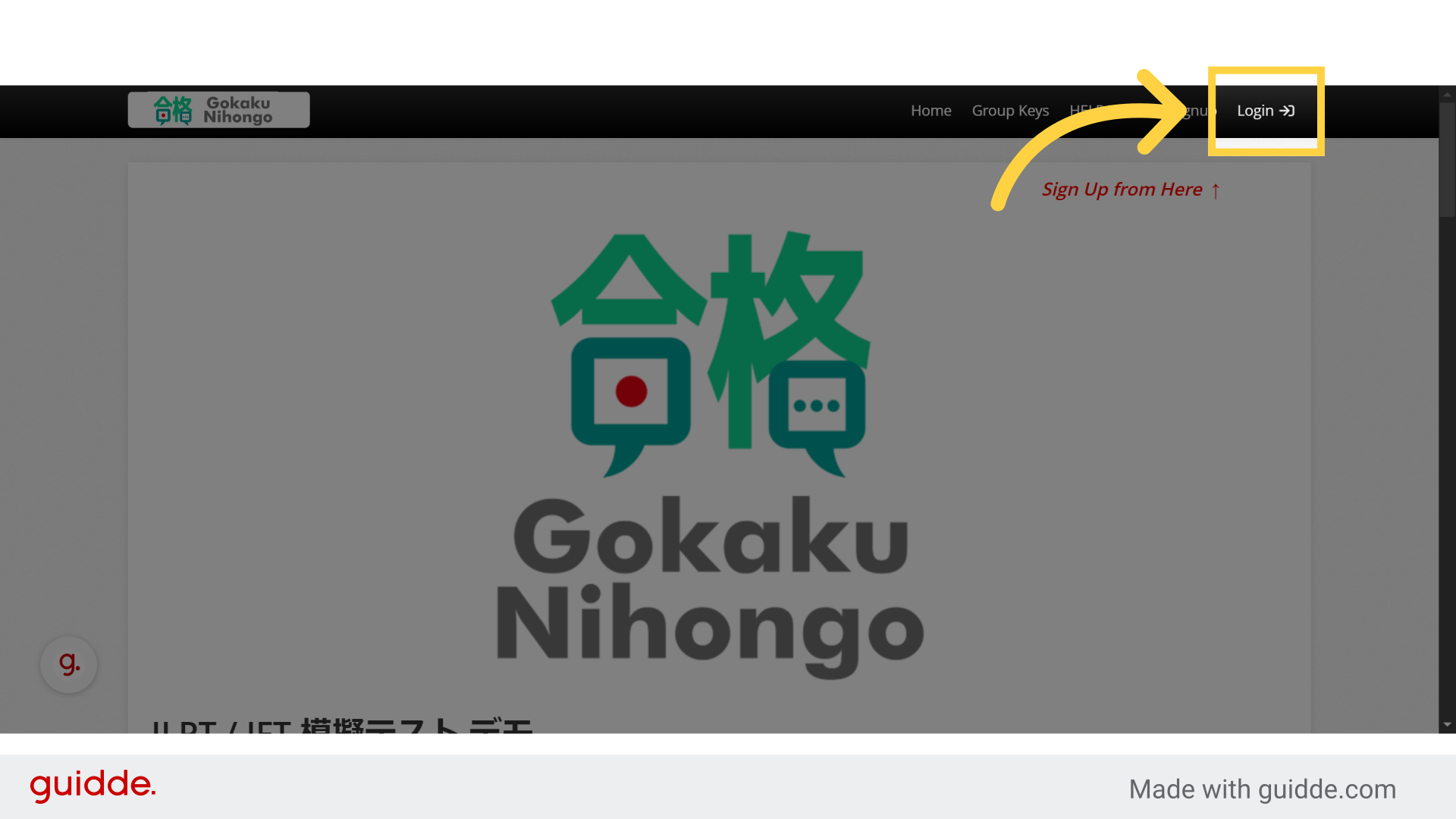
Task: Click the red 'Sign Up from Here' text
Action: [1122, 190]
